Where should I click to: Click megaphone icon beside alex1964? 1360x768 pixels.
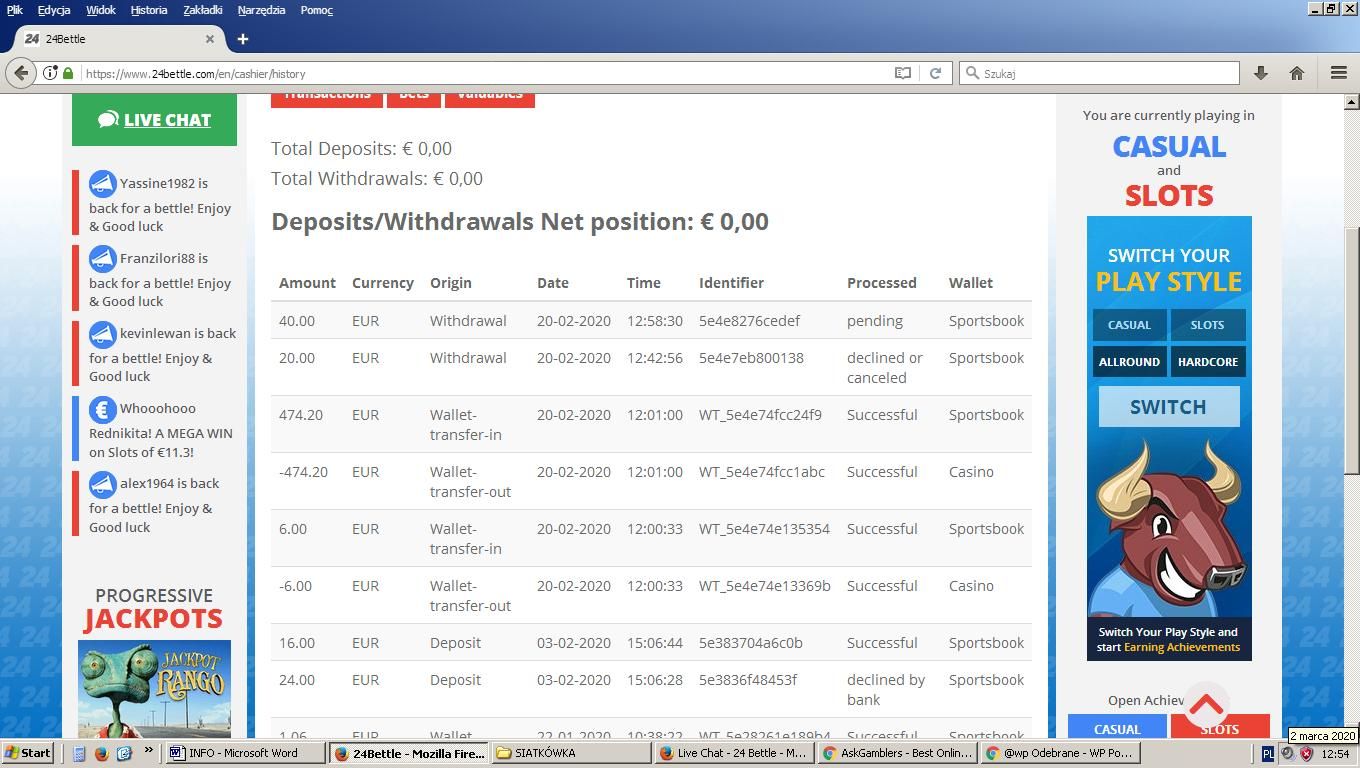(x=102, y=484)
